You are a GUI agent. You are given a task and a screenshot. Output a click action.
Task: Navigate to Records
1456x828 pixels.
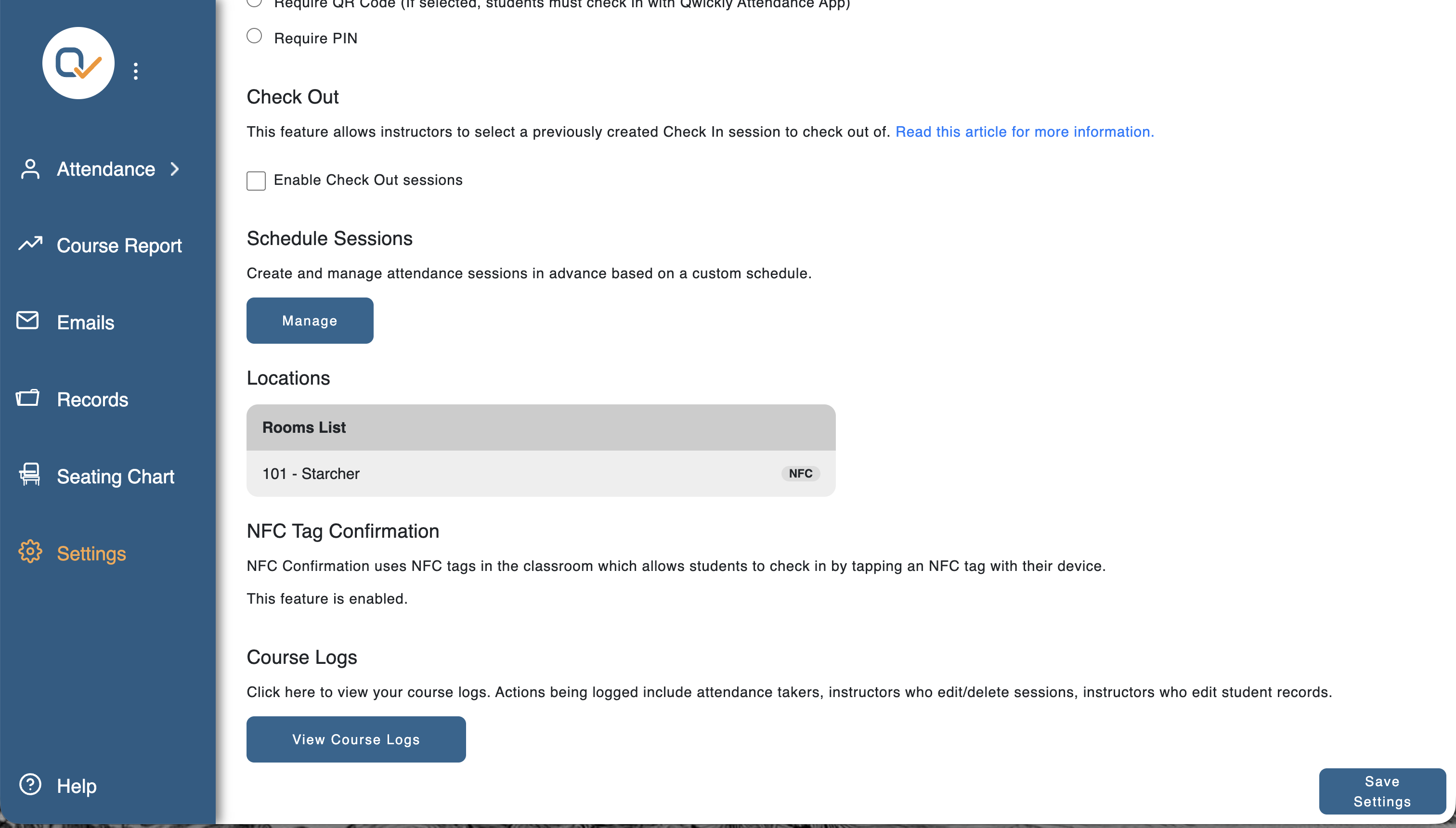tap(93, 400)
